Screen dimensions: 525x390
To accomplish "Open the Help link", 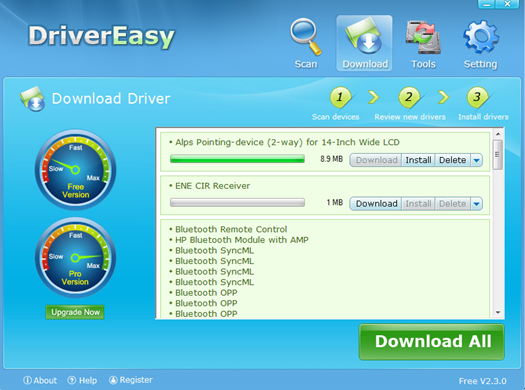I will pos(88,380).
